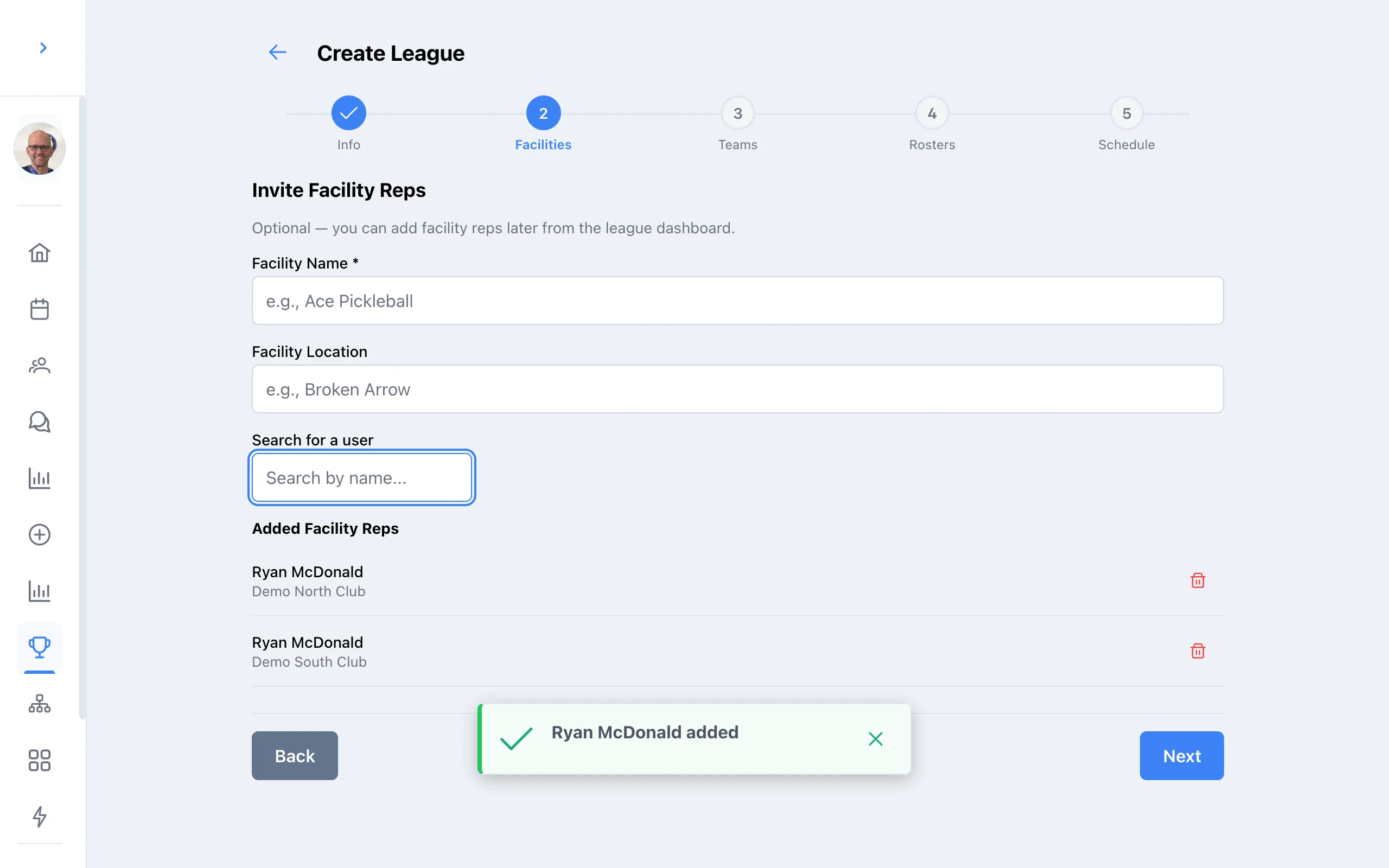Delete the Demo South Club facility rep
Image resolution: width=1389 pixels, height=868 pixels.
tap(1198, 651)
